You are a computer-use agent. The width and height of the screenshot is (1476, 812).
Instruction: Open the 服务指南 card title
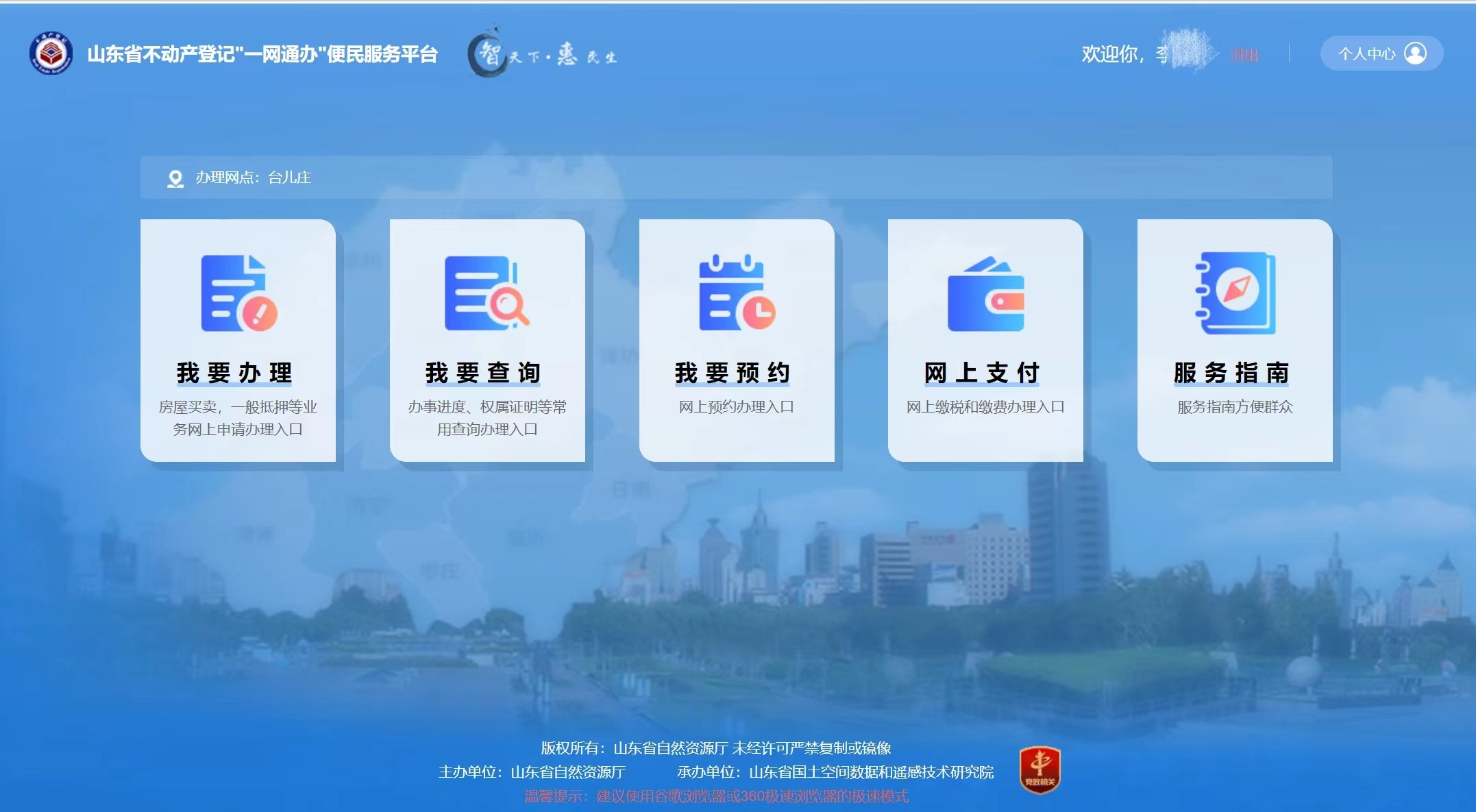(x=1232, y=373)
